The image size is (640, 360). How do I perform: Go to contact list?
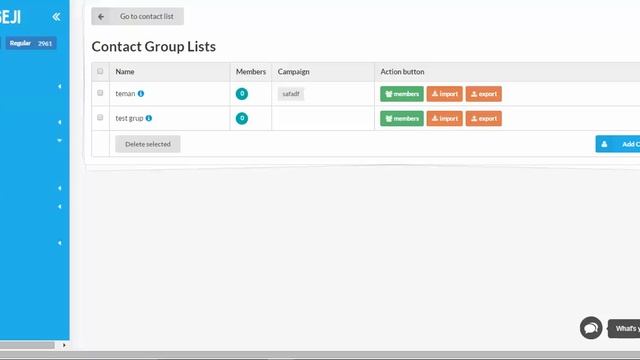coord(138,16)
